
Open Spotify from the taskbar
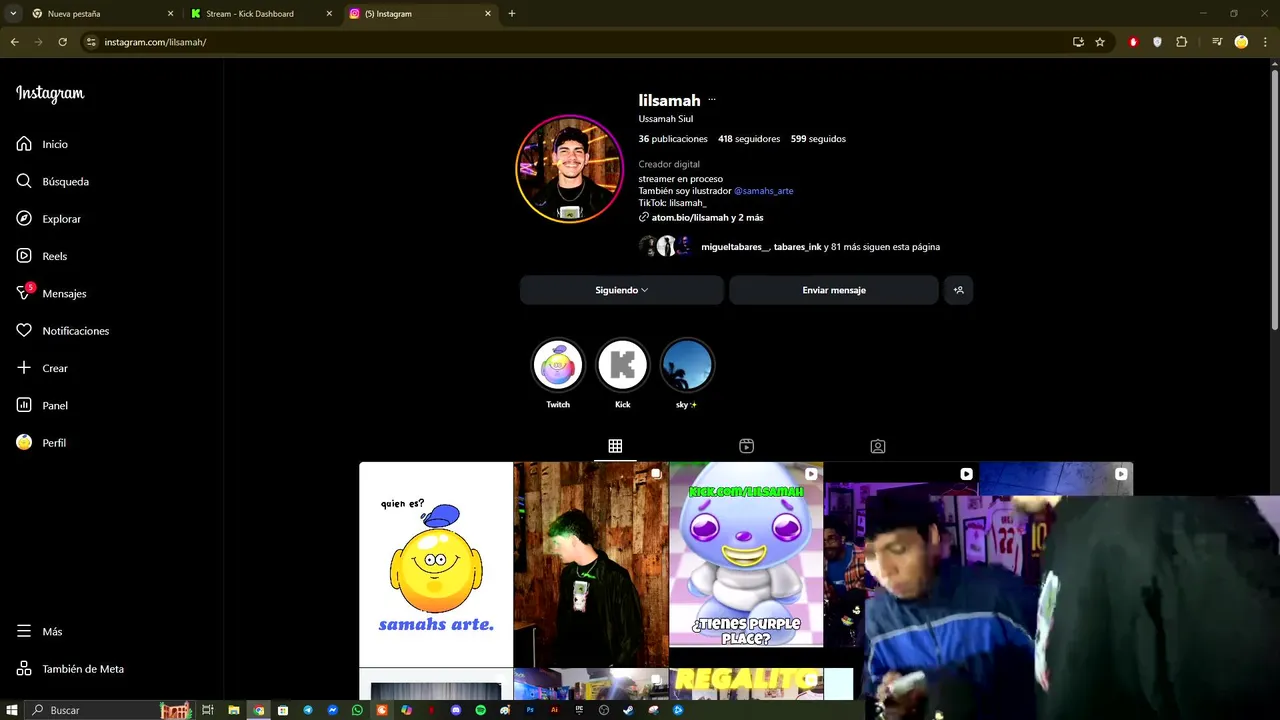(x=481, y=710)
